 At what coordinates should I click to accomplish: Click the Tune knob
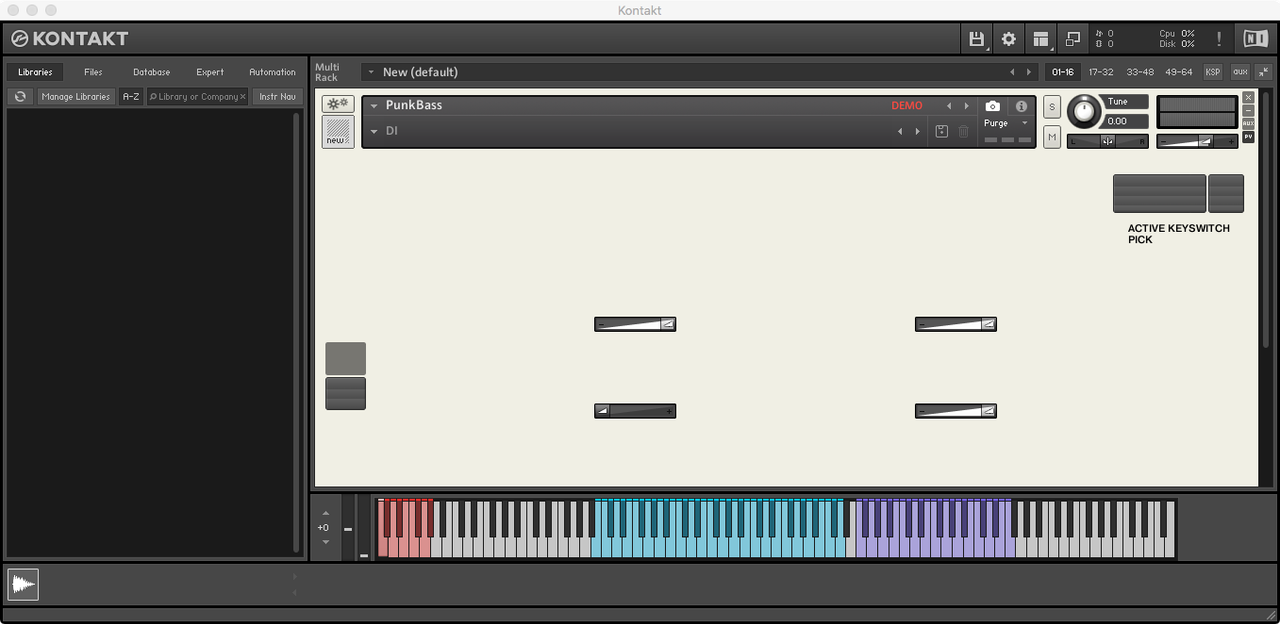(x=1083, y=112)
